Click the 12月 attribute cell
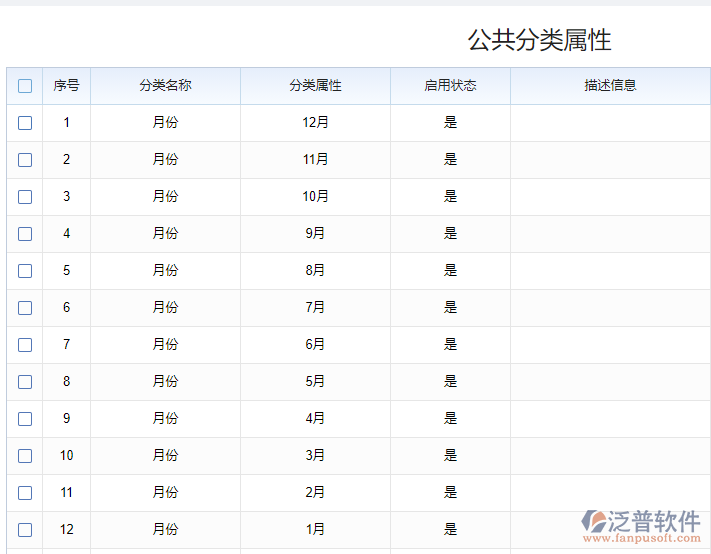Image resolution: width=711 pixels, height=554 pixels. (x=315, y=123)
